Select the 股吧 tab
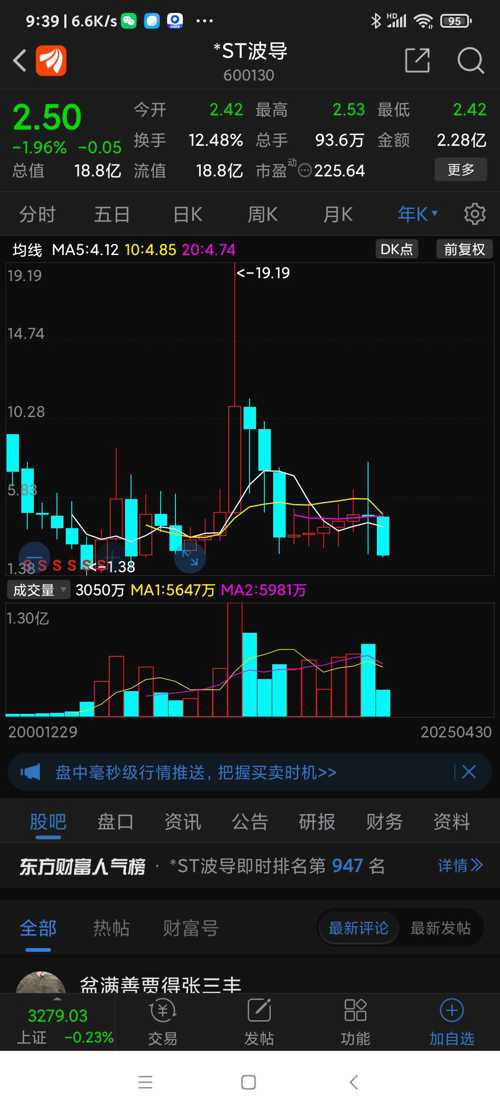This screenshot has height=1111, width=500. (48, 822)
